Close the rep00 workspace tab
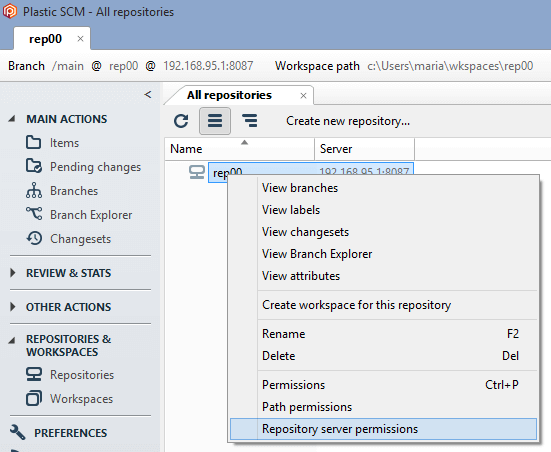 coord(80,38)
